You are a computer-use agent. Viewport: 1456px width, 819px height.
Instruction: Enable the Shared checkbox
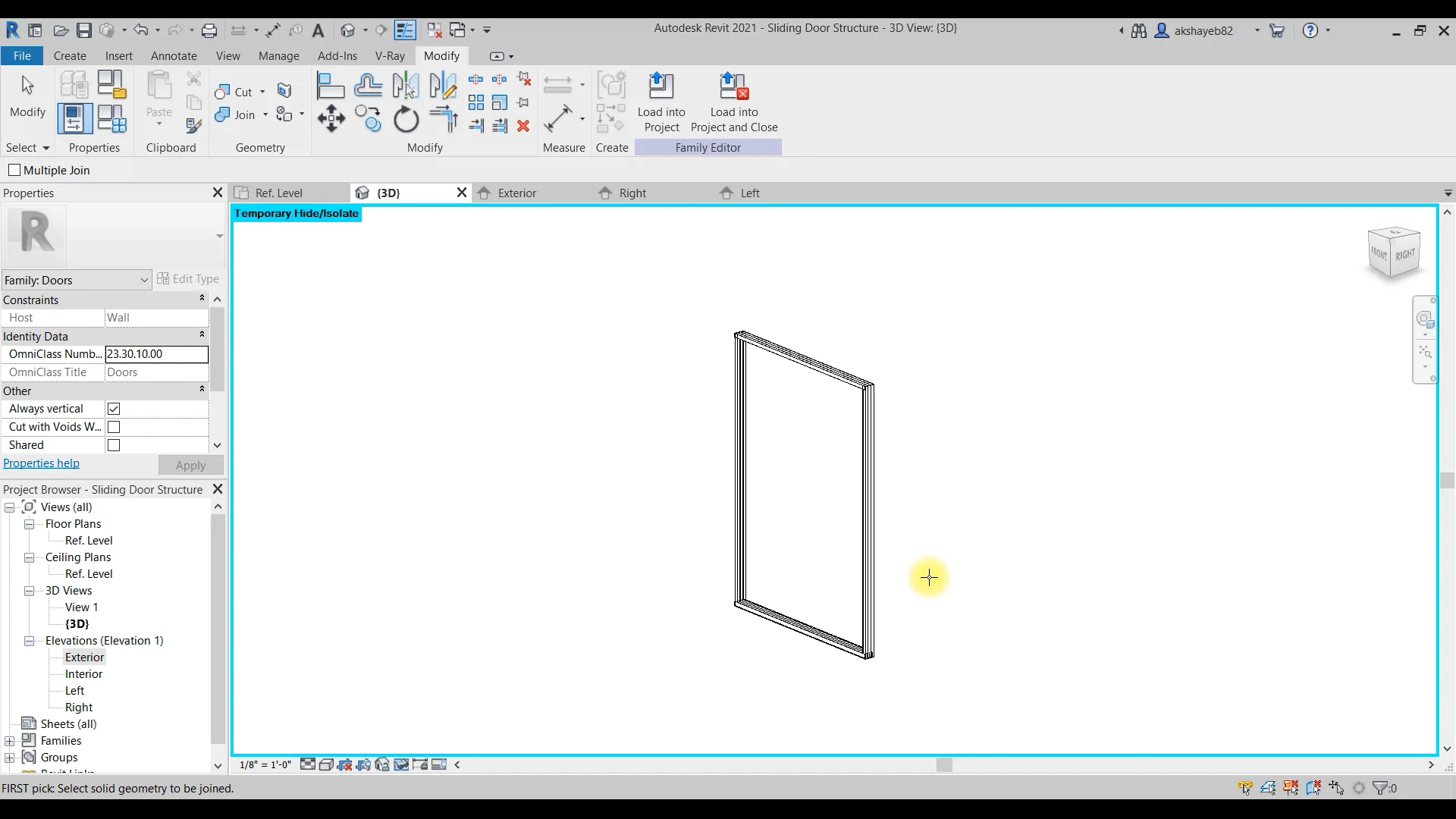click(114, 445)
